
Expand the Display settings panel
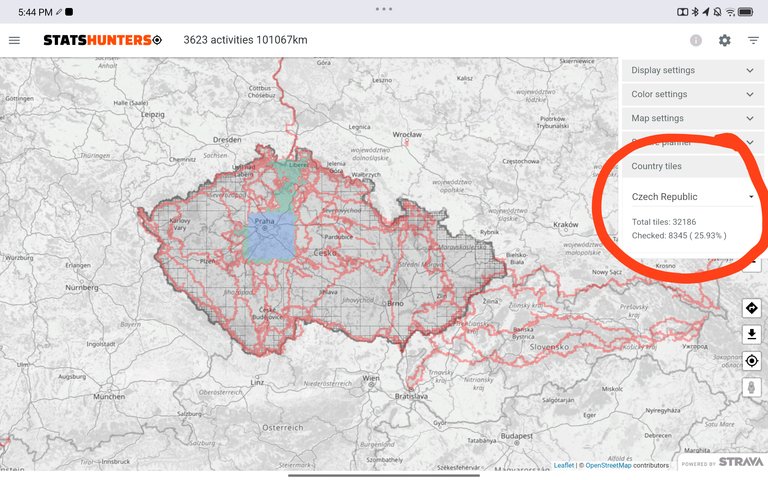pos(691,70)
